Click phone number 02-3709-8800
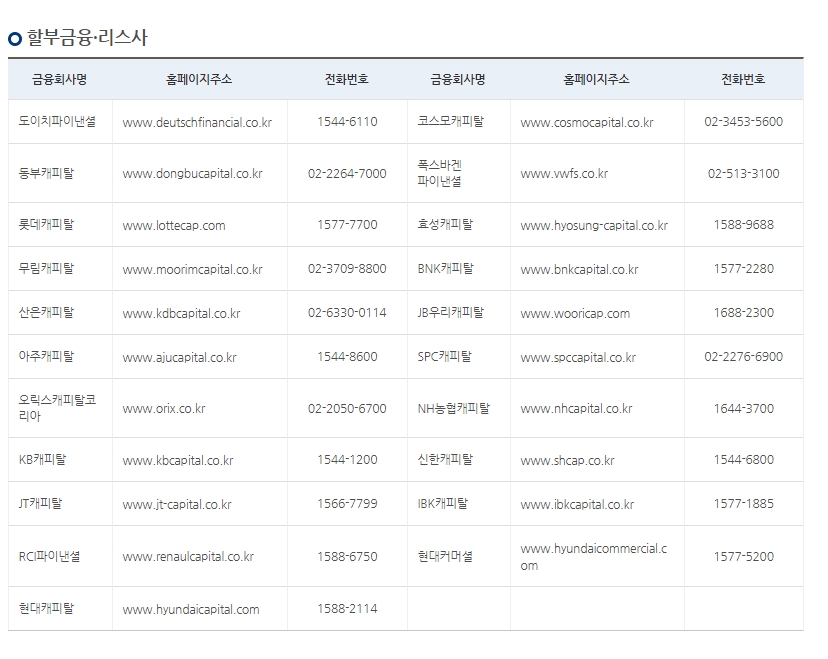Image resolution: width=828 pixels, height=659 pixels. click(x=347, y=268)
